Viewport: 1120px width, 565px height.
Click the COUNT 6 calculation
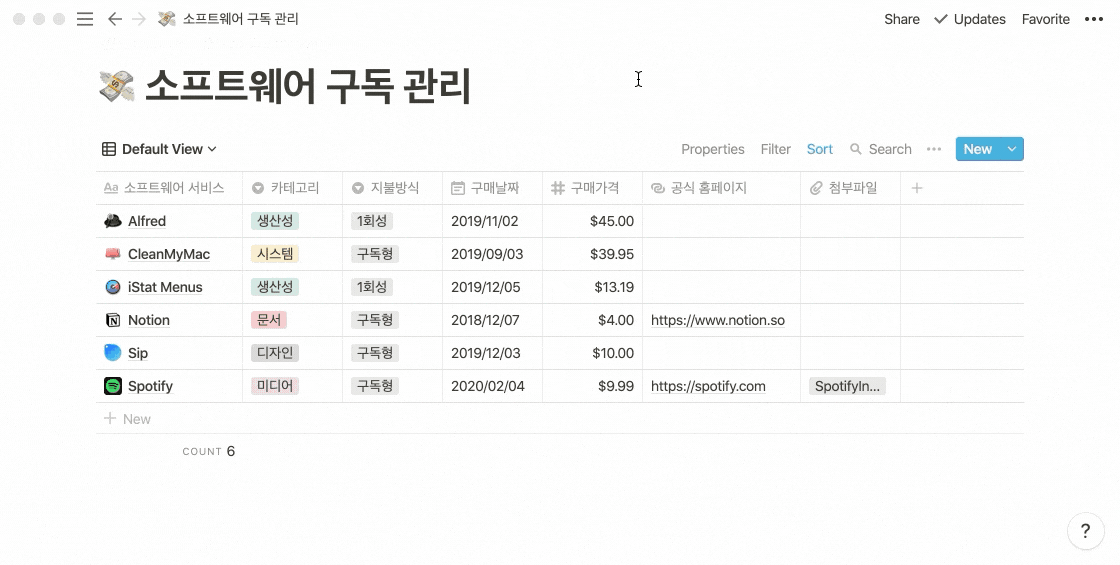[x=208, y=451]
